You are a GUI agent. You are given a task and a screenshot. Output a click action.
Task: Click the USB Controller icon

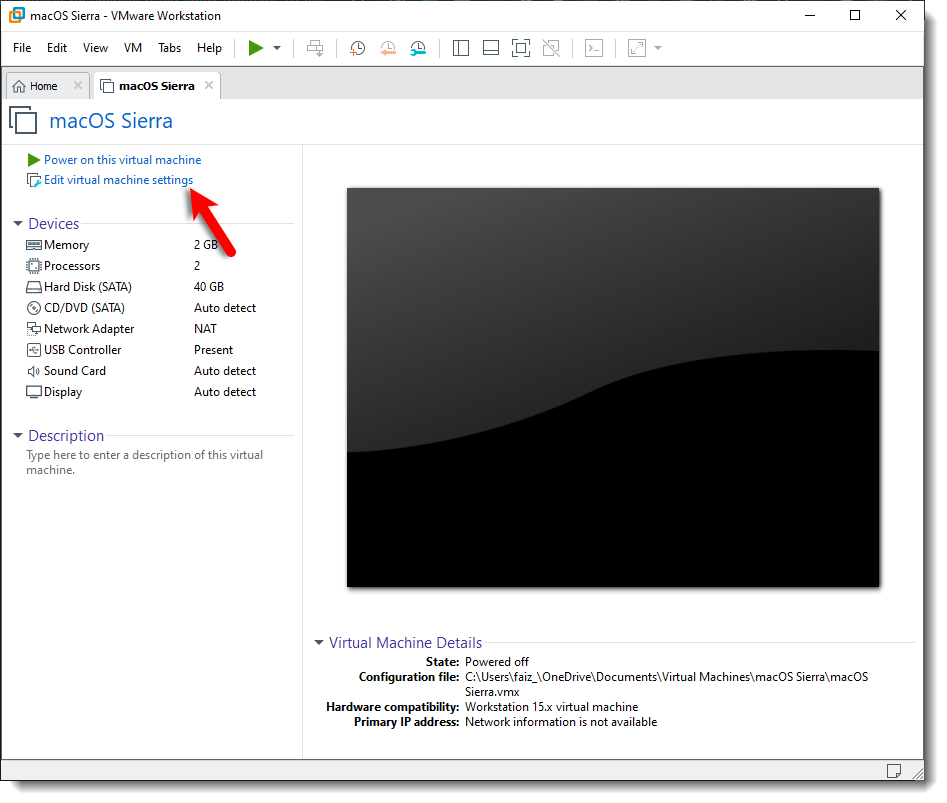pos(34,350)
